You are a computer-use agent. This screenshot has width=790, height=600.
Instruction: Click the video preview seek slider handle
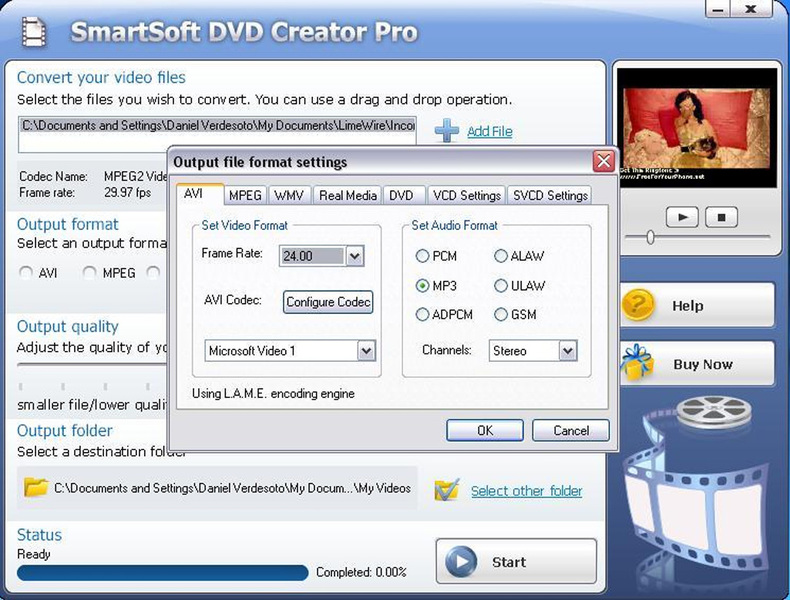coord(650,237)
